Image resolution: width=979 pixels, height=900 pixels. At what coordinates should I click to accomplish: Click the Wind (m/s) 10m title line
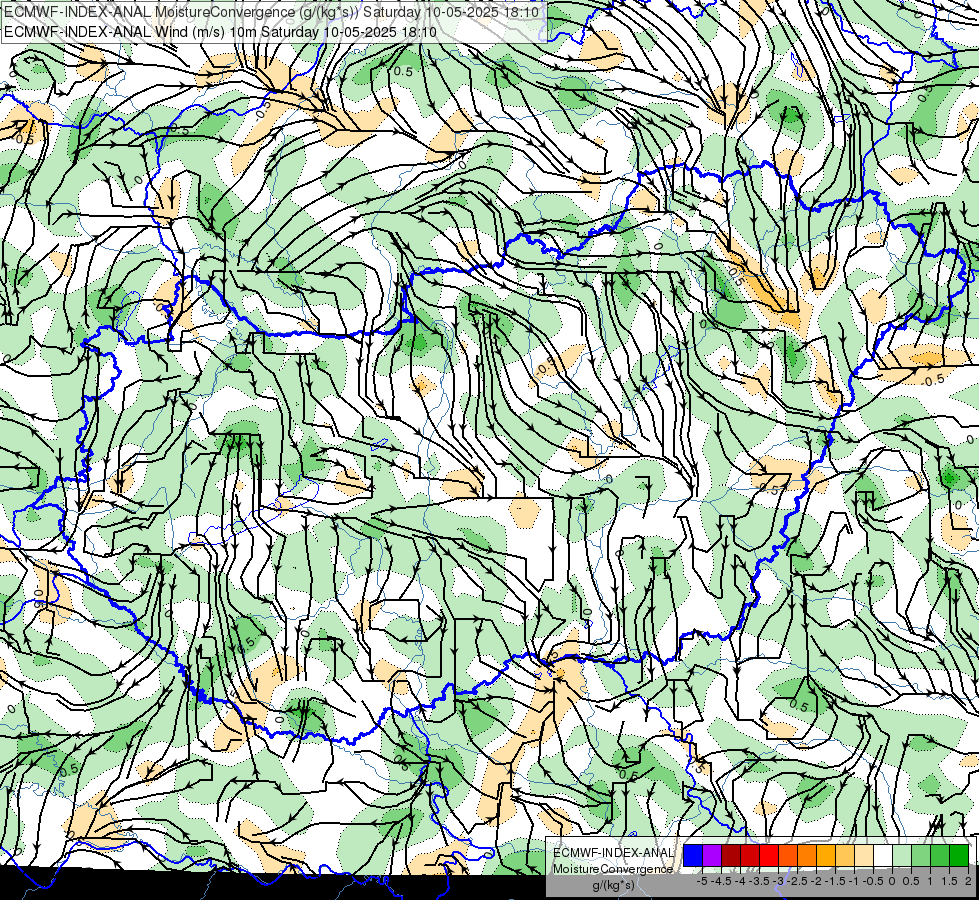(220, 31)
